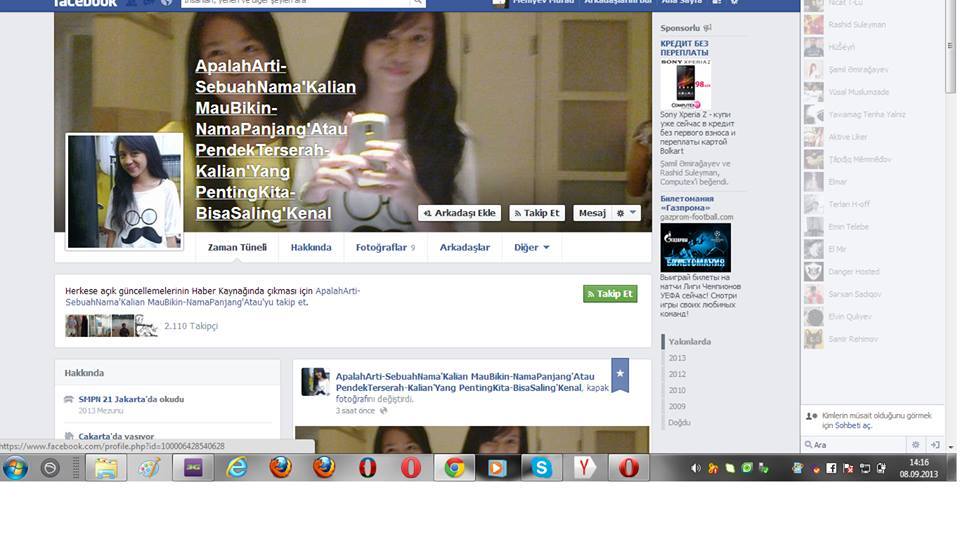
Task: Open the privacy shortcuts lock icon in top bar
Action: tap(717, 2)
